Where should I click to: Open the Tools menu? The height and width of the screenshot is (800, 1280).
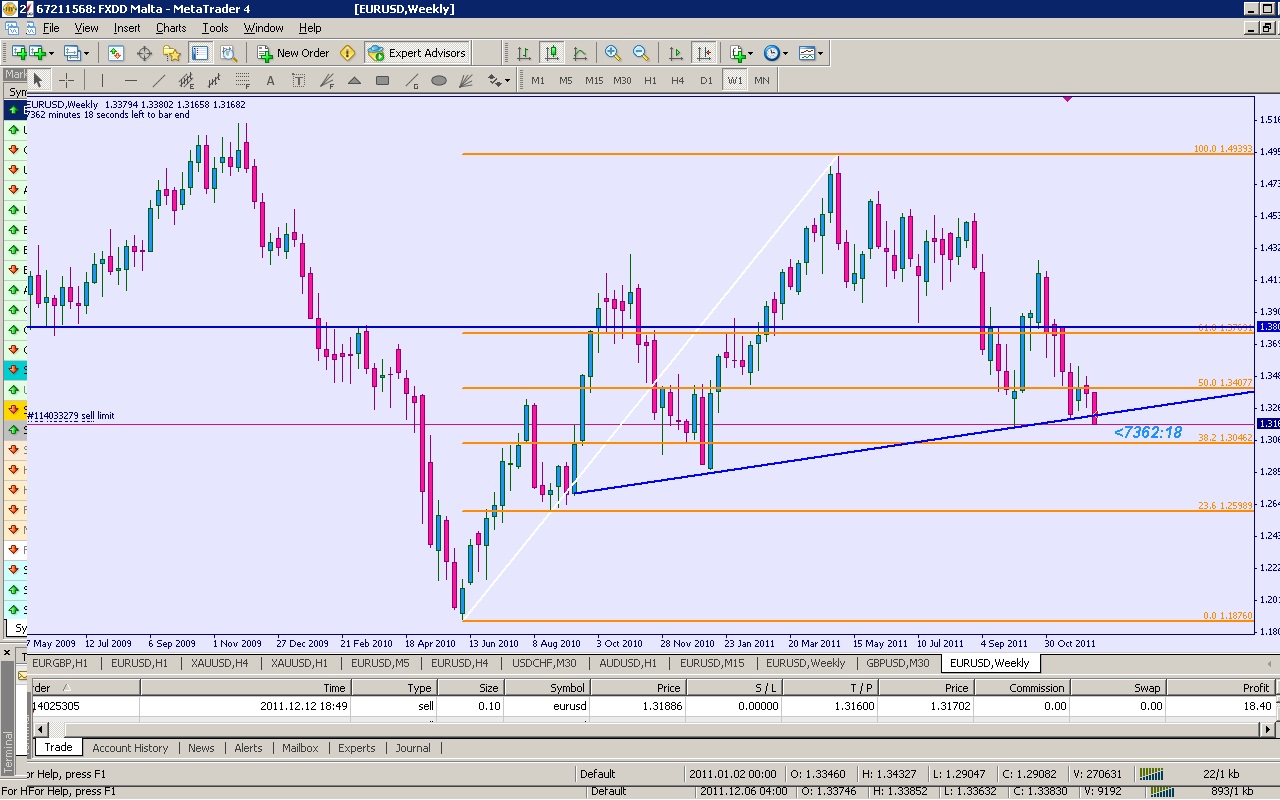(215, 28)
